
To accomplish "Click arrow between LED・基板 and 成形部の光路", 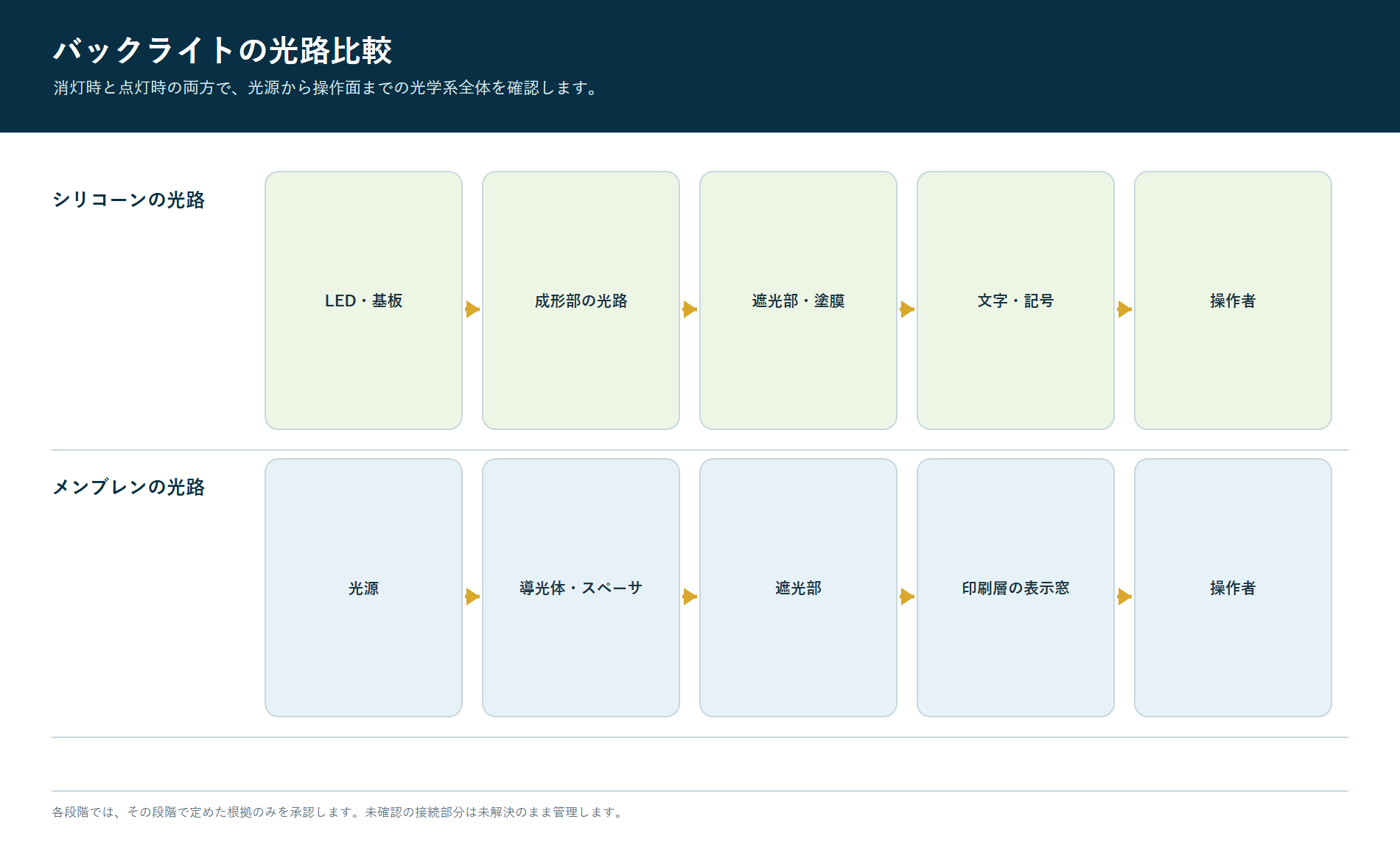I will [x=472, y=309].
